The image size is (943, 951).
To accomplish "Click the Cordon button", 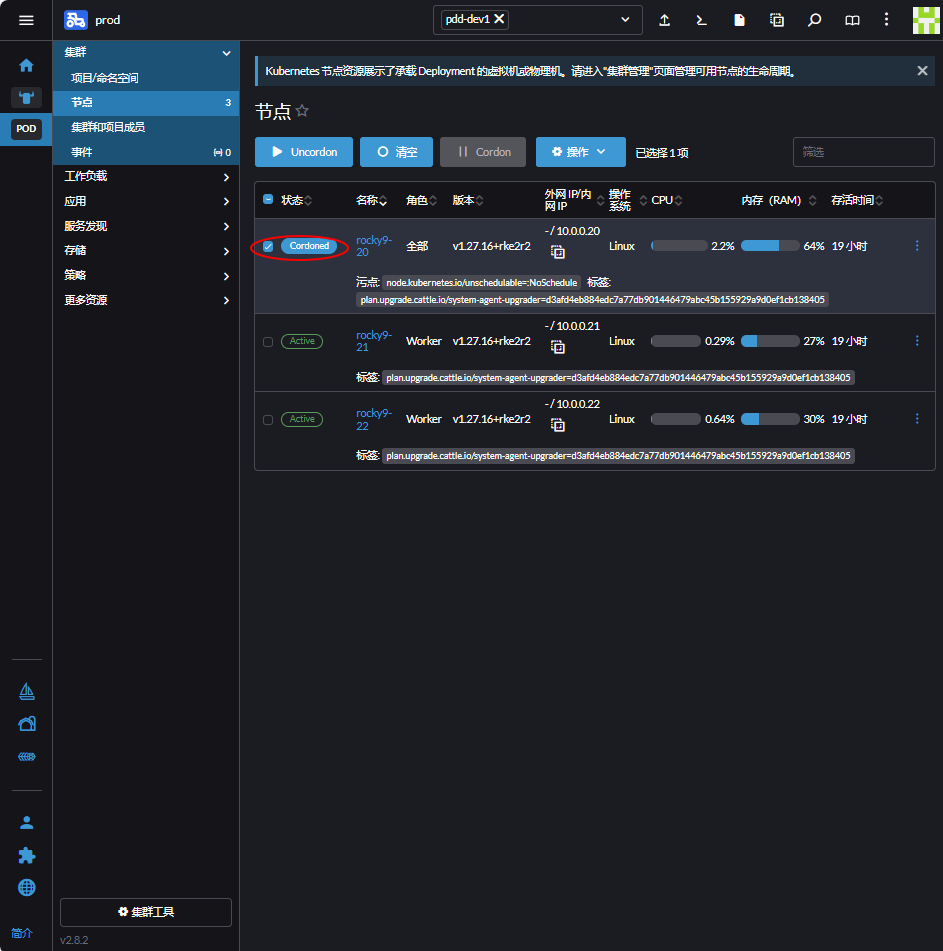I will [x=483, y=152].
